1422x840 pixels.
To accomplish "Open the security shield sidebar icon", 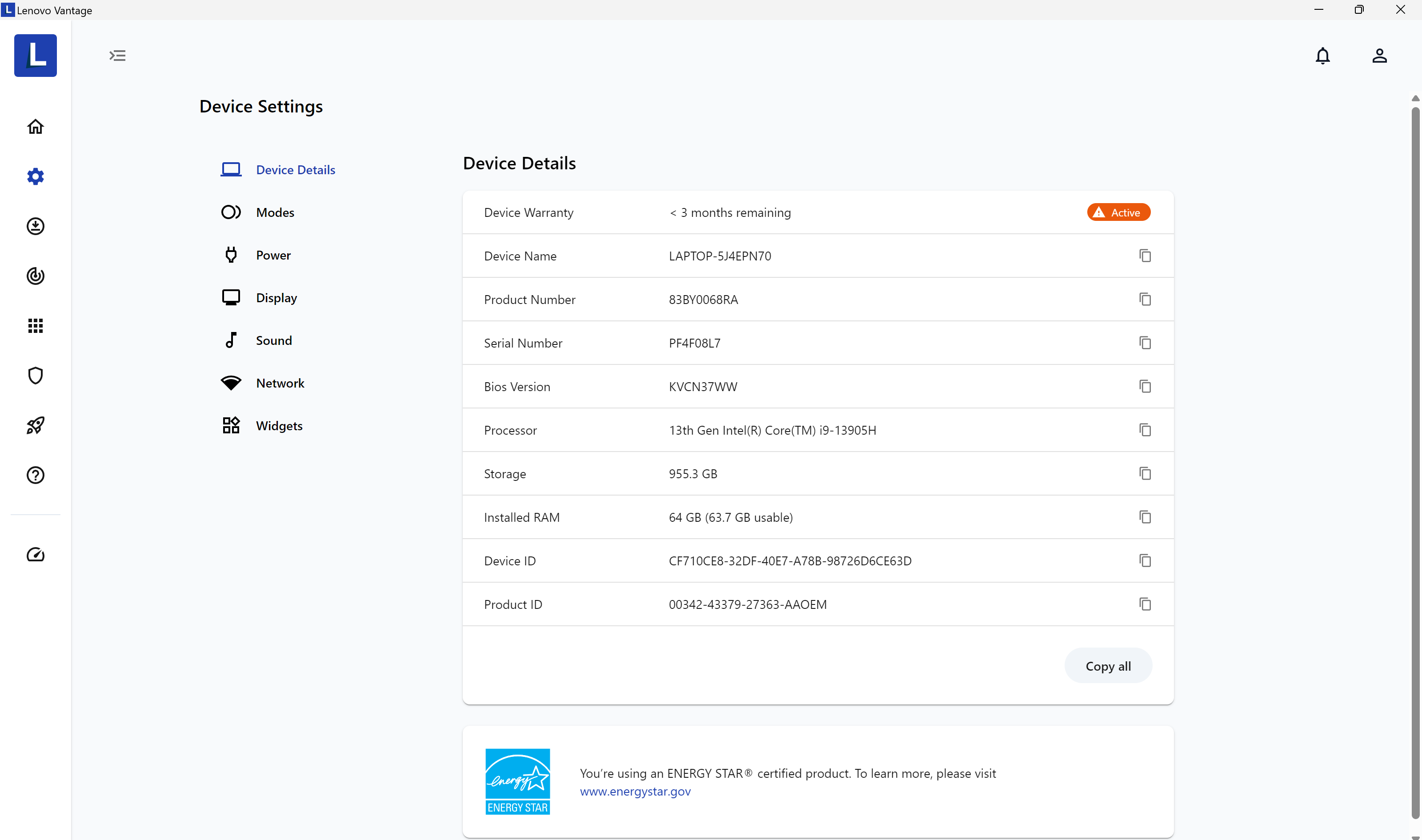I will pyautogui.click(x=35, y=375).
